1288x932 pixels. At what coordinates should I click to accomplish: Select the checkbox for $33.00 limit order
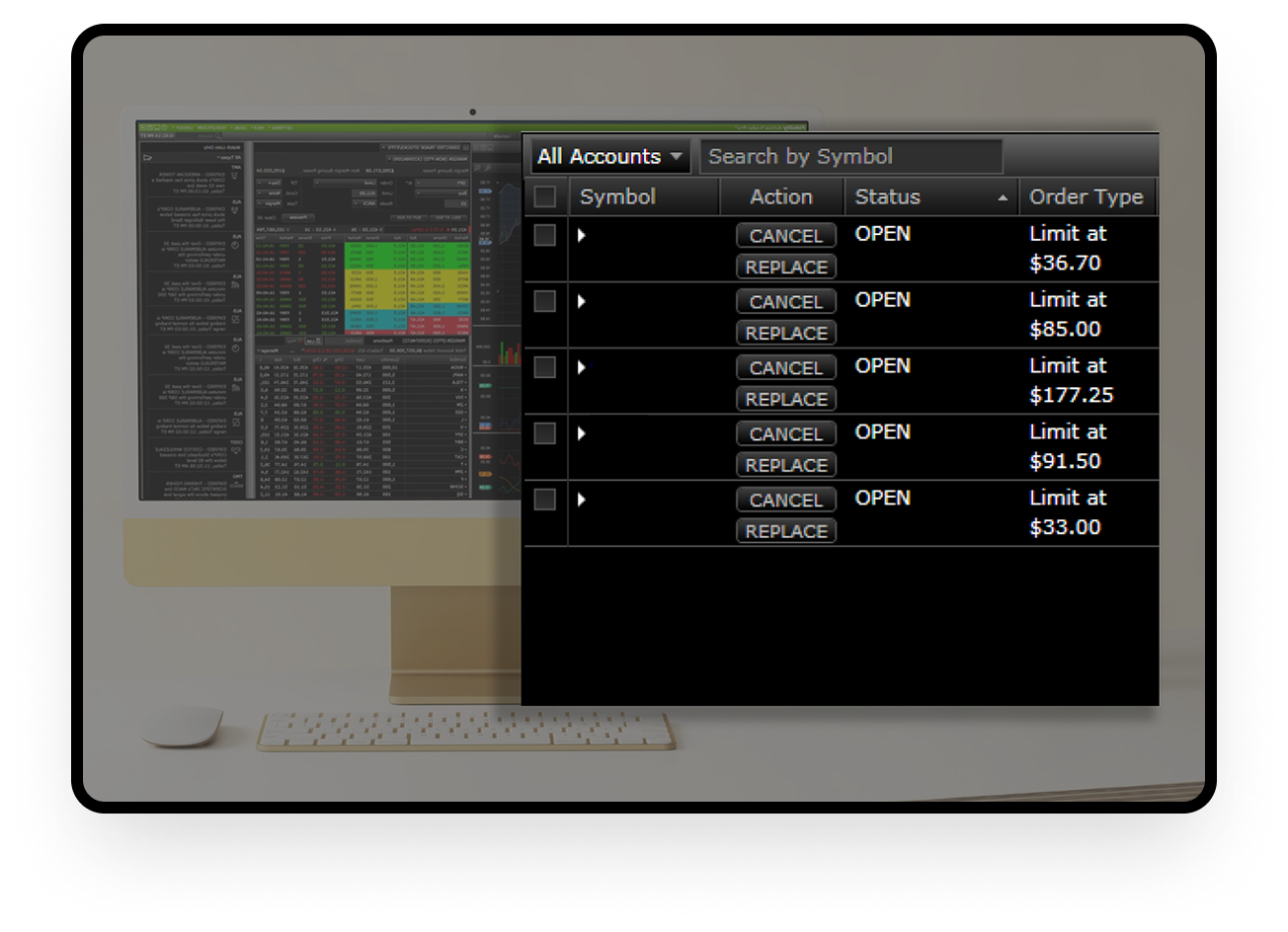tap(544, 500)
